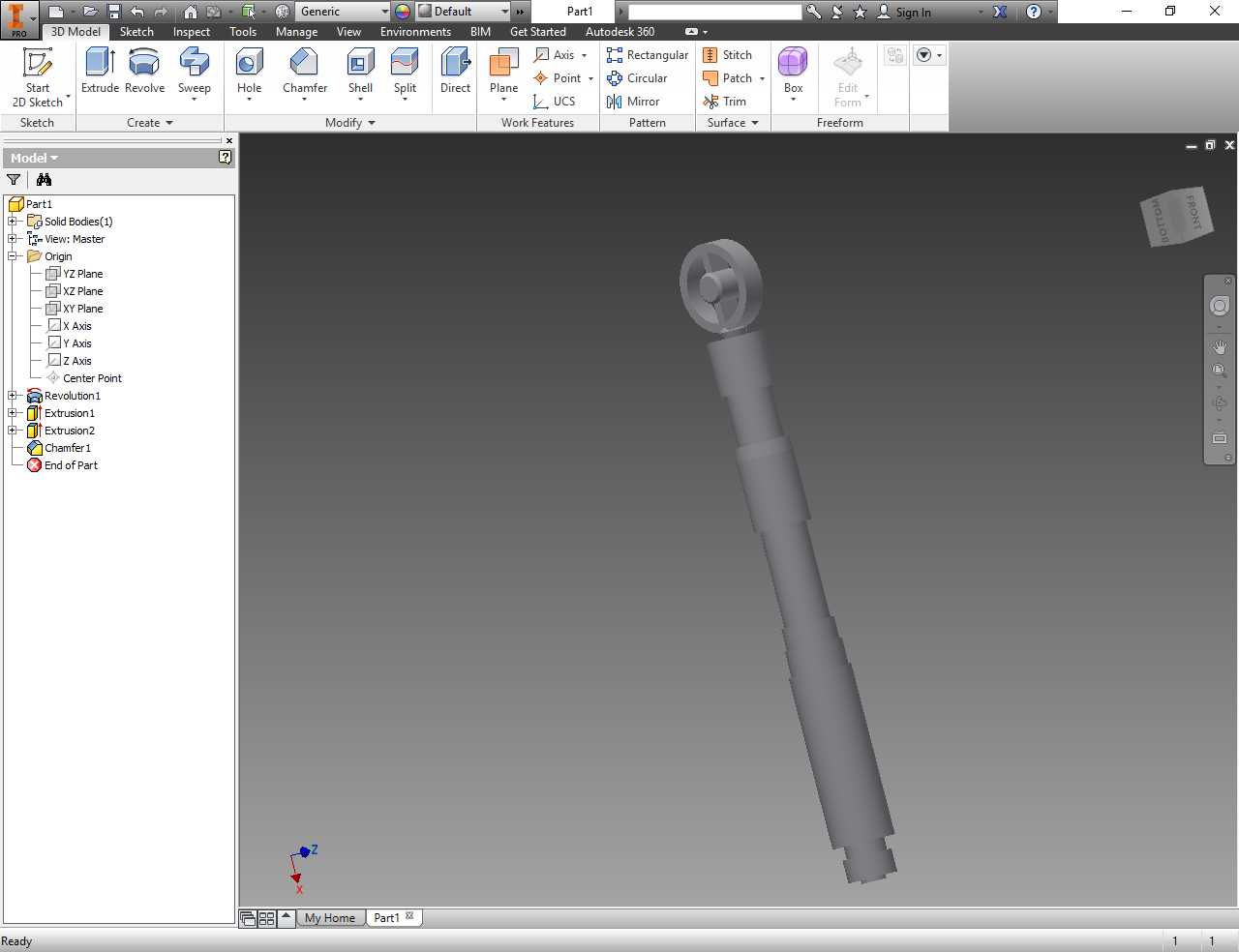Select the Trim surface tool
This screenshot has width=1239, height=952.
click(x=724, y=102)
